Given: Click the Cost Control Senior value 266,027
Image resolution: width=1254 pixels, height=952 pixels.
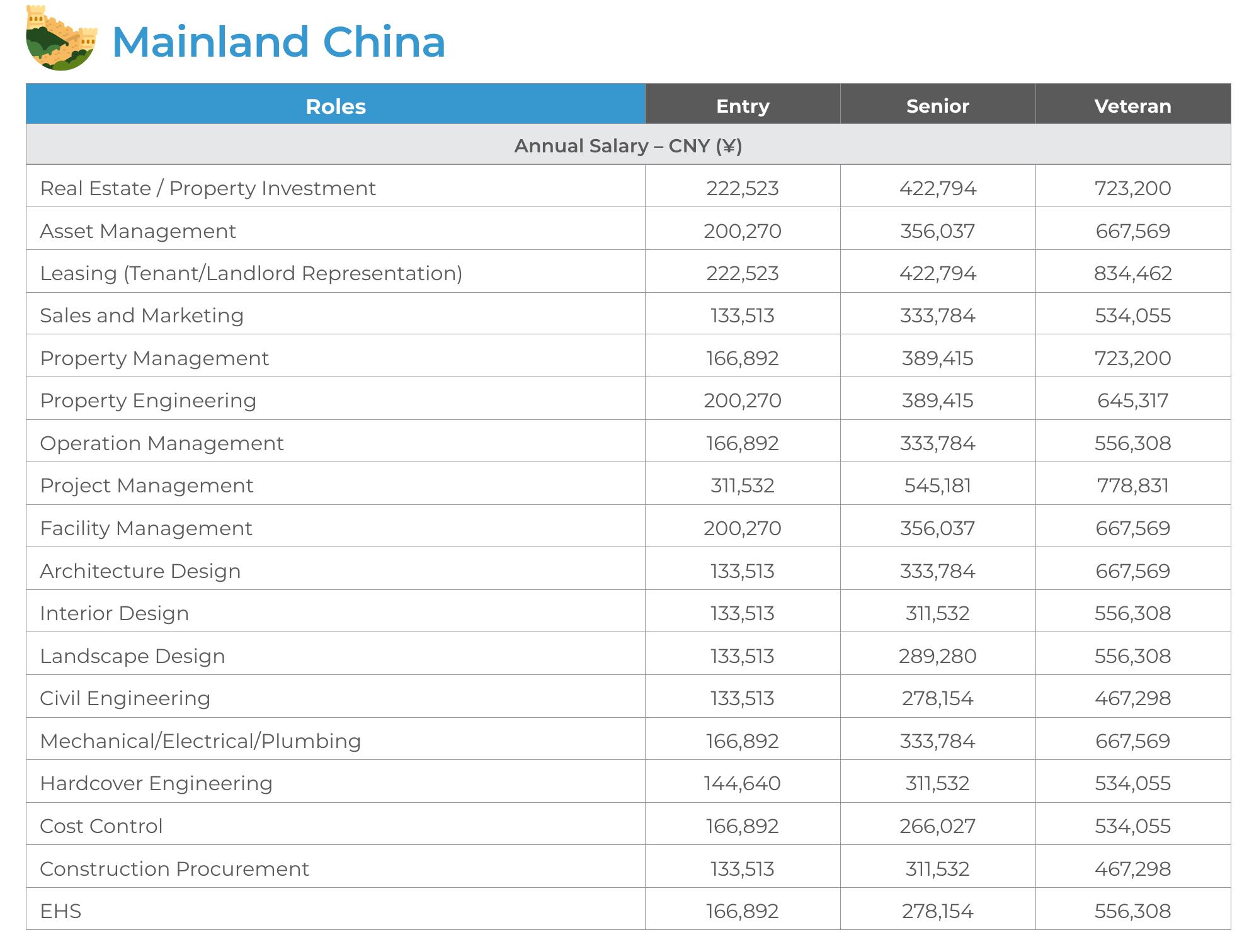Looking at the screenshot, I should pyautogui.click(x=937, y=826).
